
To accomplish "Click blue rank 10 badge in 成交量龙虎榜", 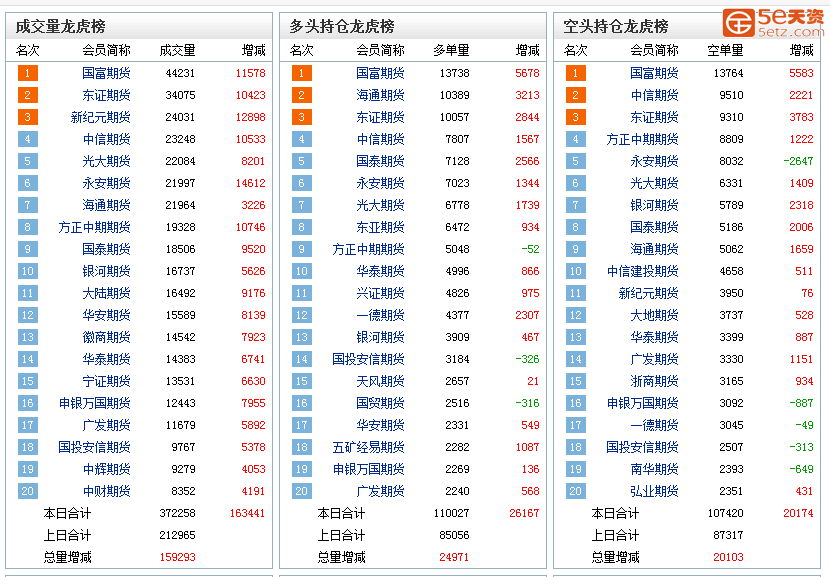I will 28,271.
